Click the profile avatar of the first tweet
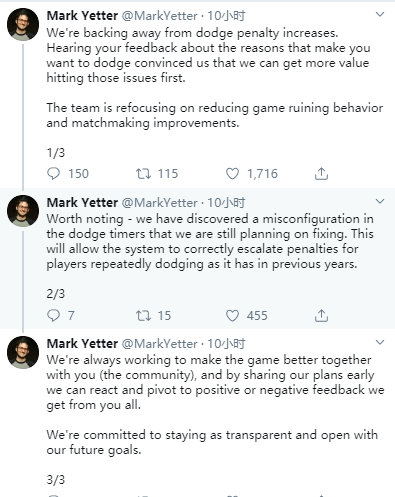Image resolution: width=395 pixels, height=497 pixels. (23, 25)
